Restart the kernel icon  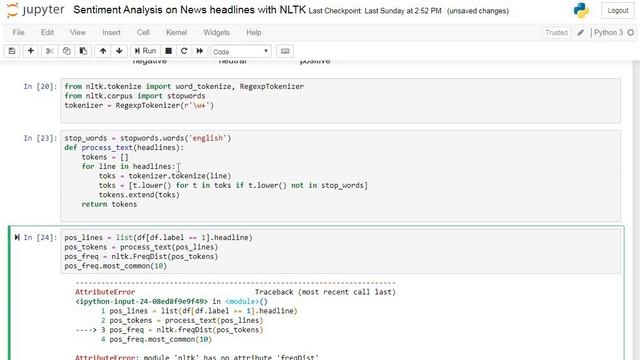(x=184, y=51)
